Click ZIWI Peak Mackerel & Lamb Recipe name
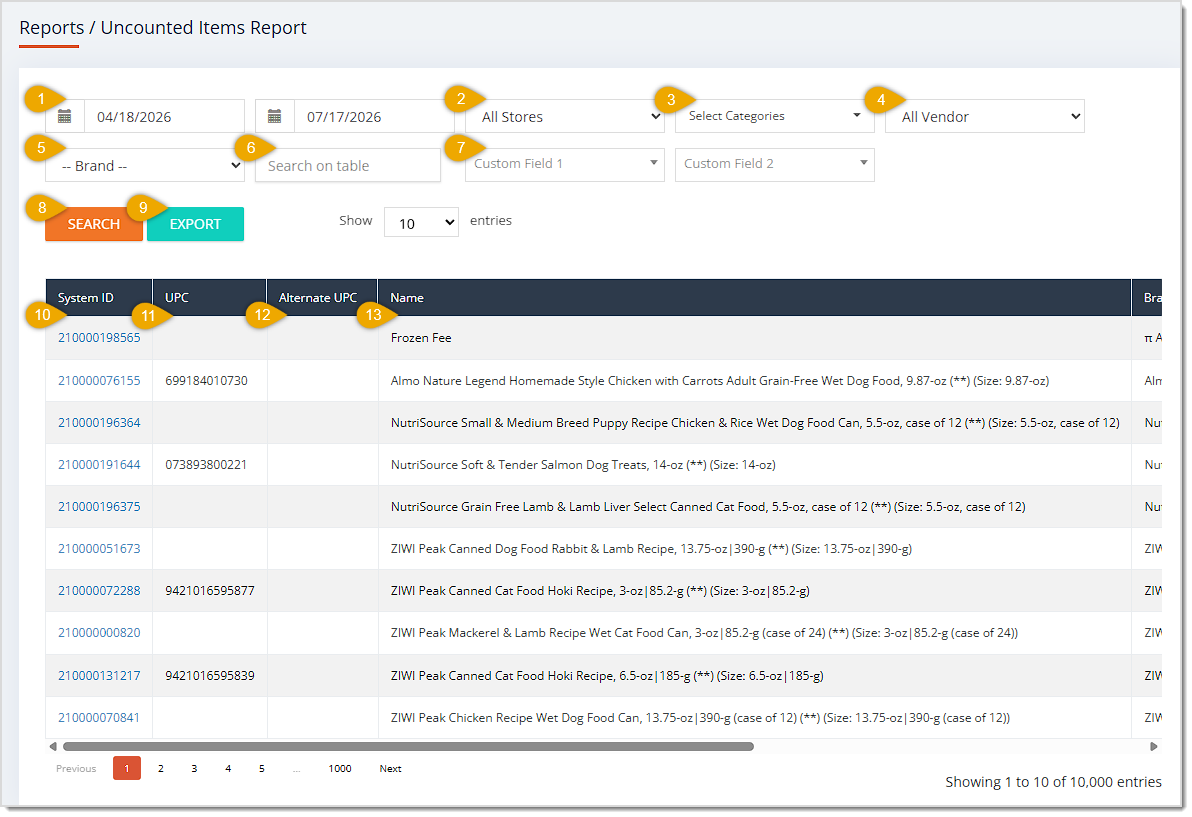This screenshot has height=817, width=1192. click(x=704, y=632)
